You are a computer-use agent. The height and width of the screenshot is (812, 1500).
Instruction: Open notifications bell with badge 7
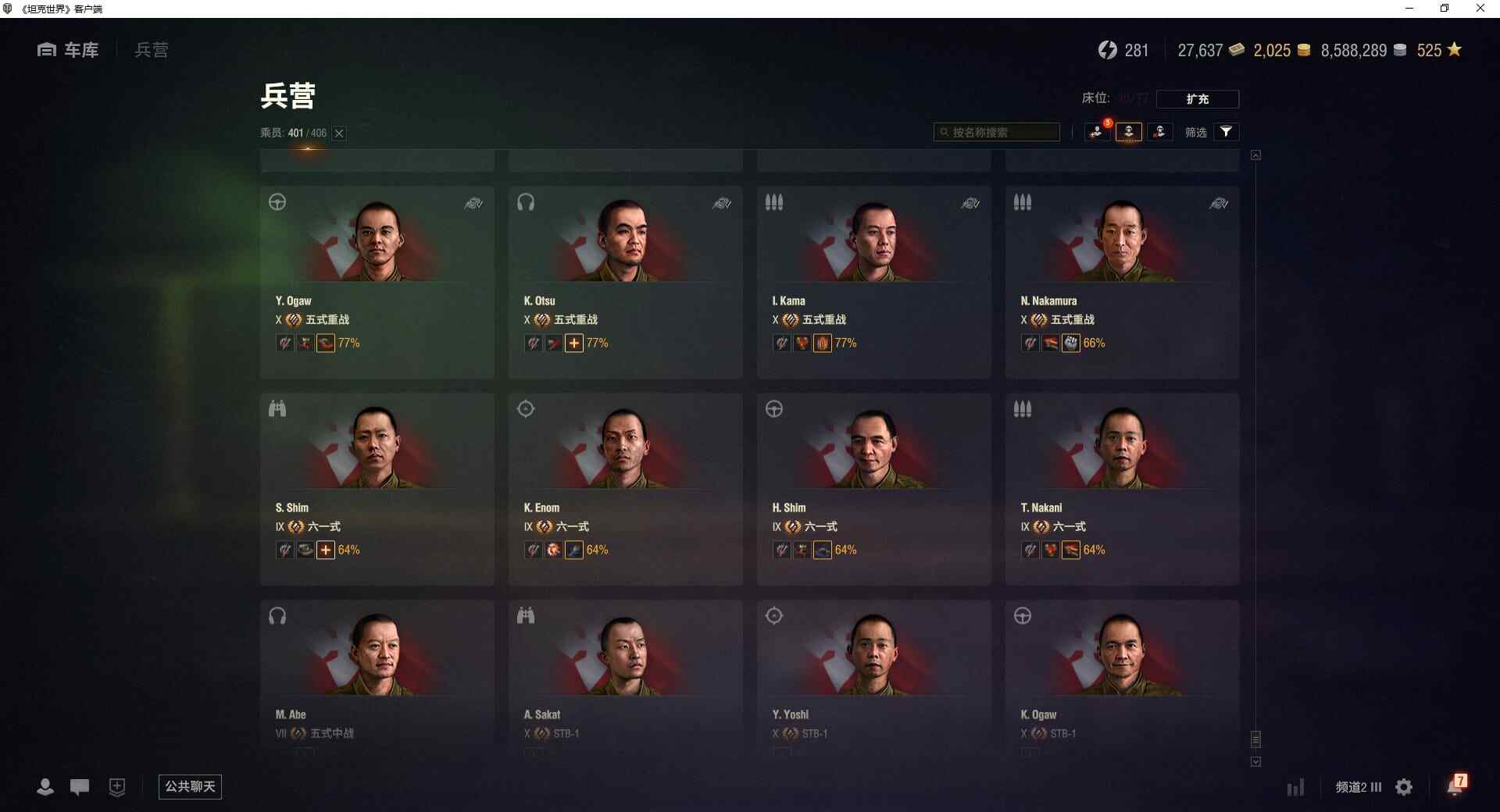click(1456, 785)
